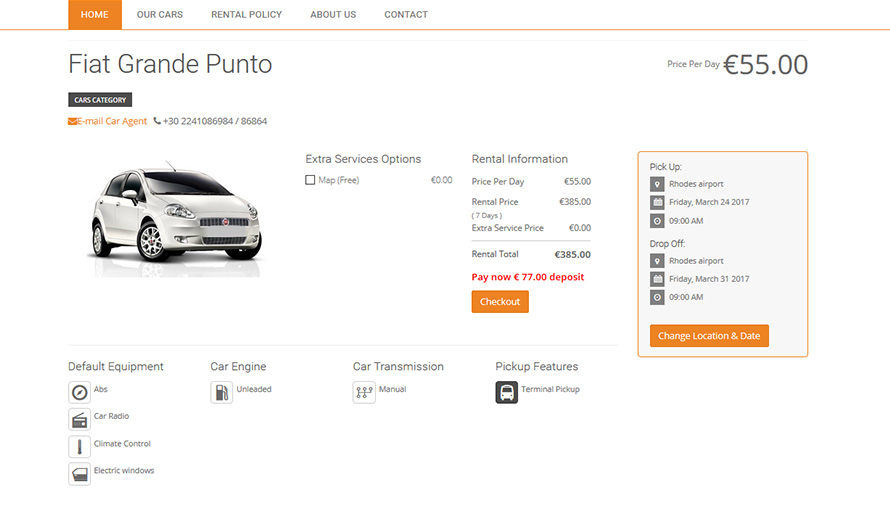Click the Drop Off 09:00 AM time
This screenshot has width=890, height=523.
(x=686, y=297)
